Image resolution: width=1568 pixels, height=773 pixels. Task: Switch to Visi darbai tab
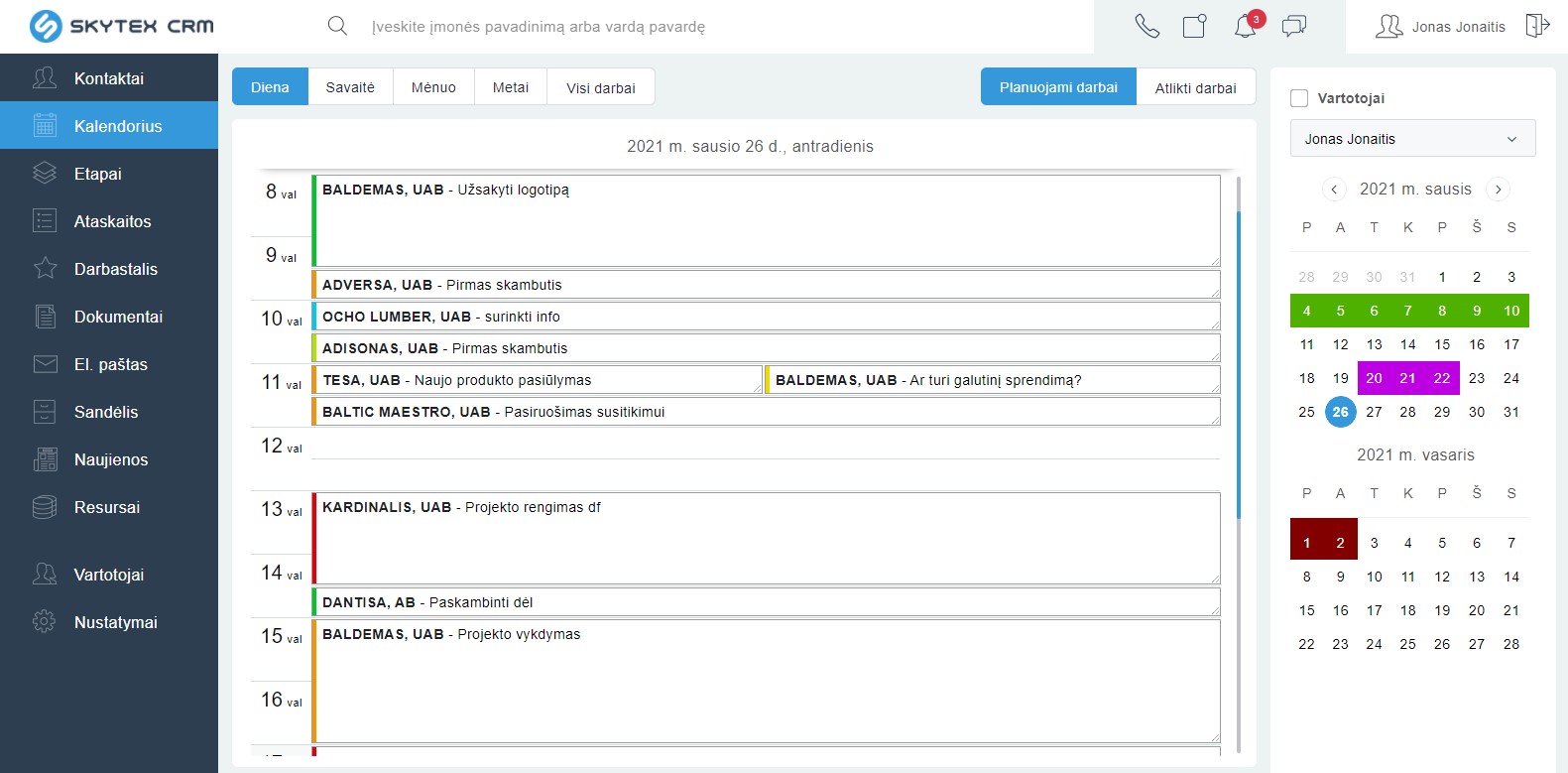(x=601, y=87)
